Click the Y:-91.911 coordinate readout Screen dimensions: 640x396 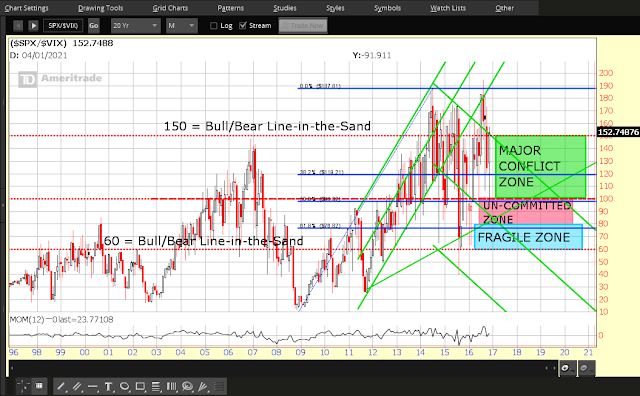point(372,55)
